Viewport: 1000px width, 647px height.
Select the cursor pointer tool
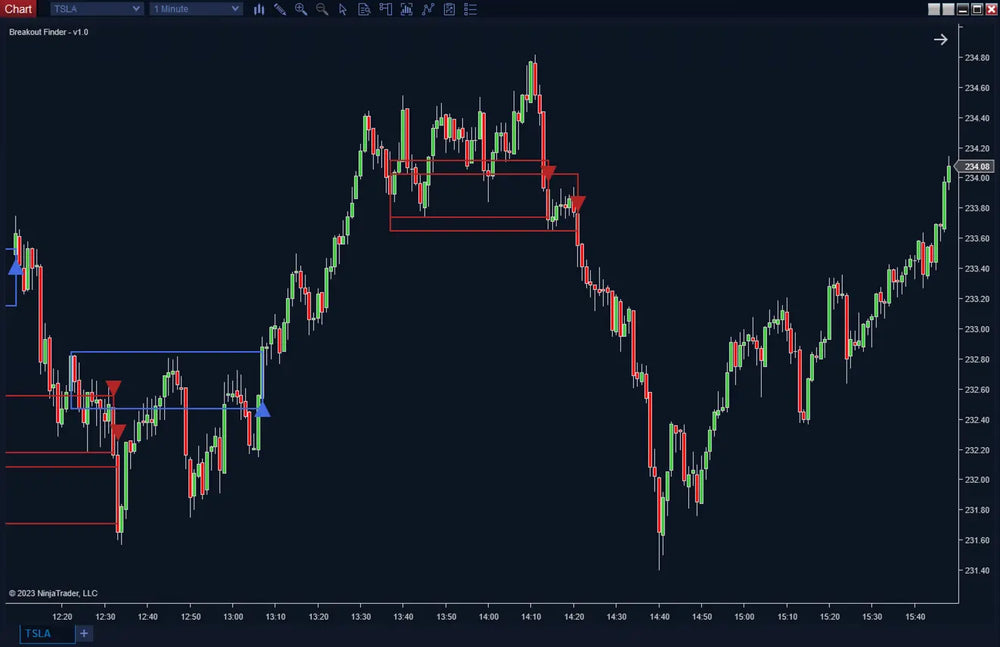343,9
